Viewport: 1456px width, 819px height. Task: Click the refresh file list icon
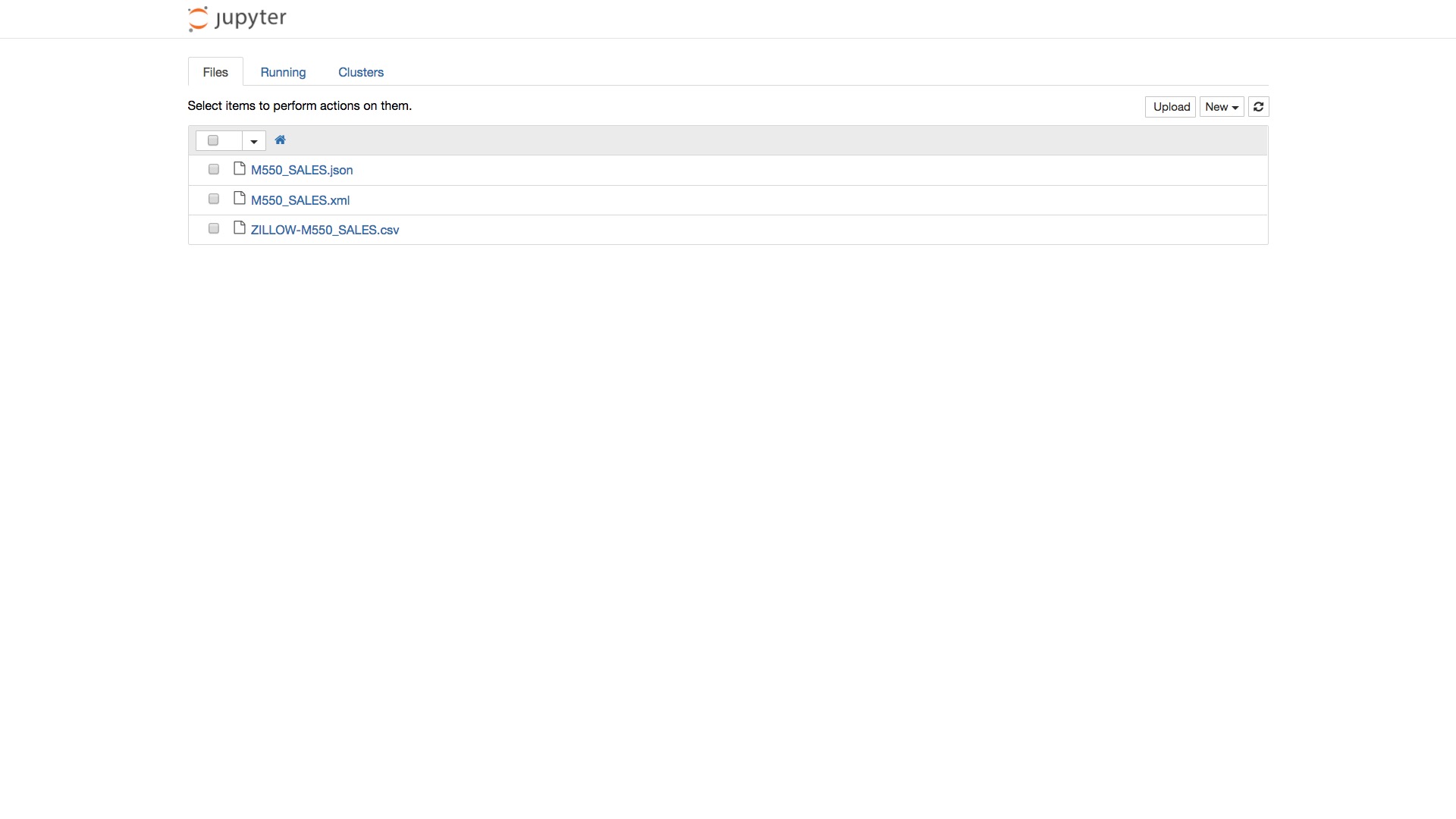(1258, 107)
